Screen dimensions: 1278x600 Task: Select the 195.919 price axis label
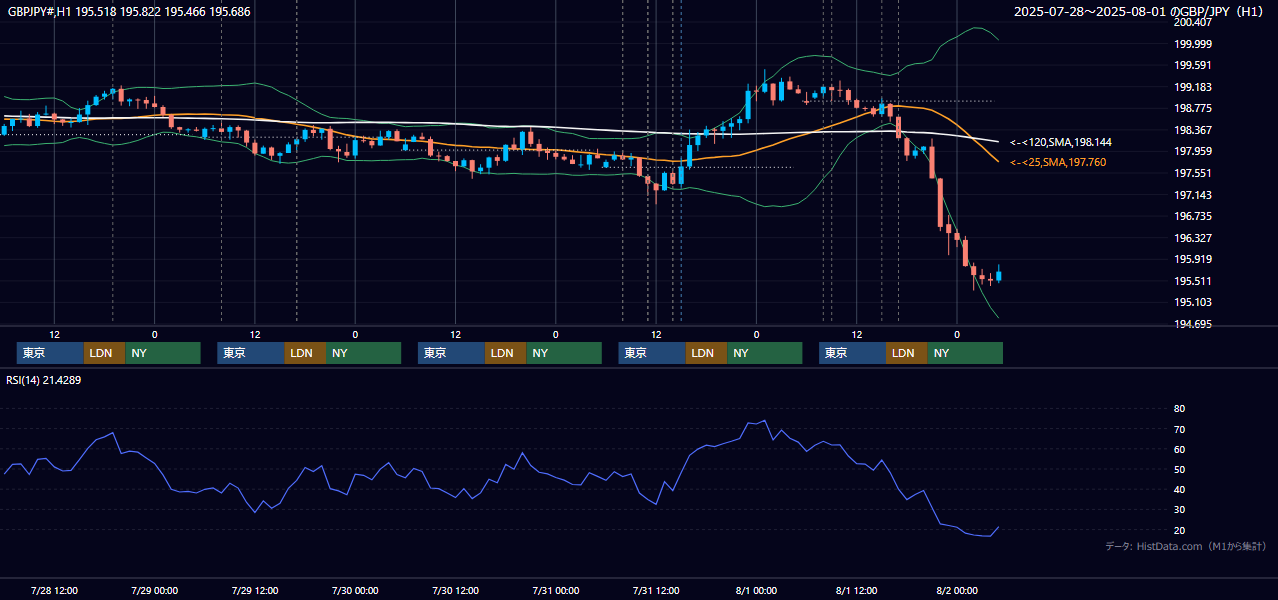(x=1193, y=260)
